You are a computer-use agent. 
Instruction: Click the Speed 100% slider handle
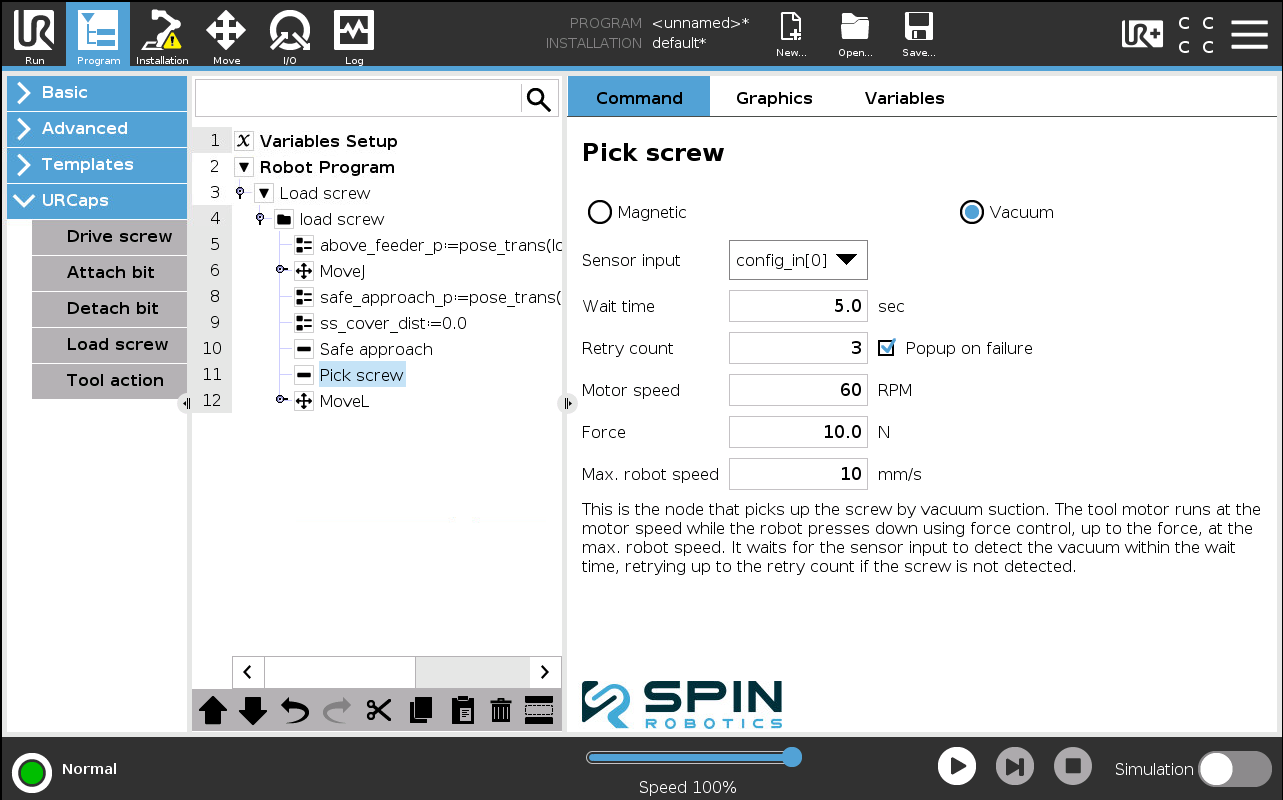point(792,757)
